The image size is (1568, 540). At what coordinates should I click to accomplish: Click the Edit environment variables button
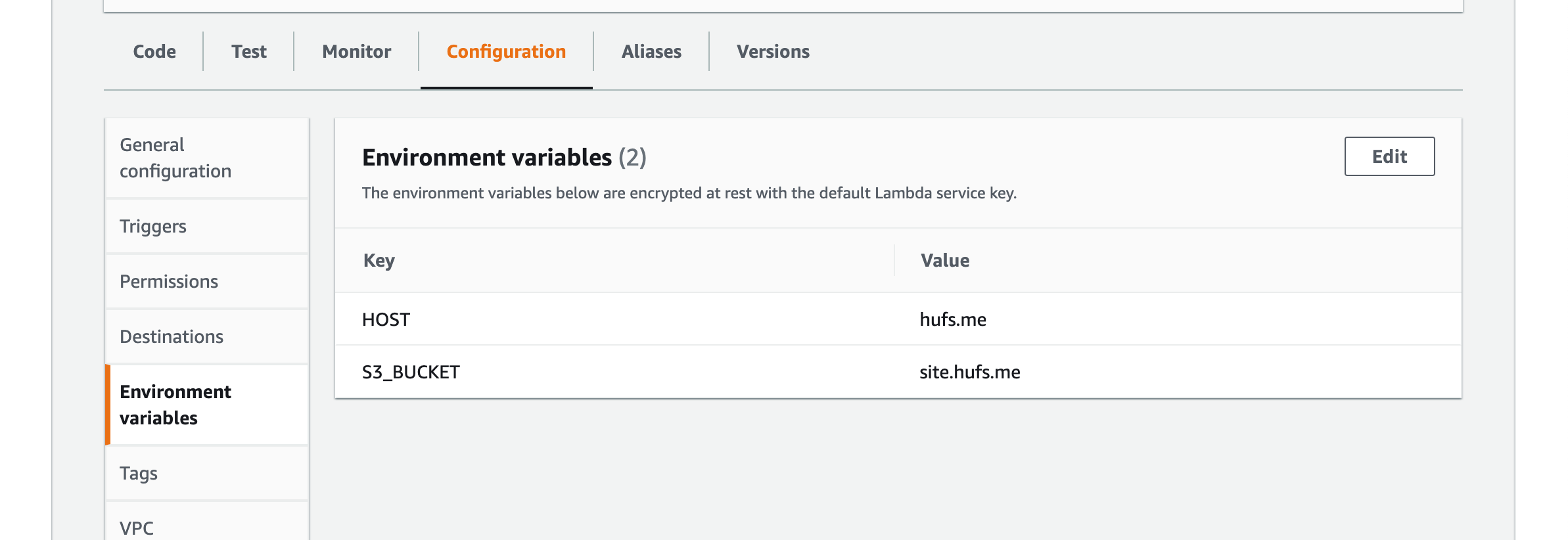(x=1389, y=156)
